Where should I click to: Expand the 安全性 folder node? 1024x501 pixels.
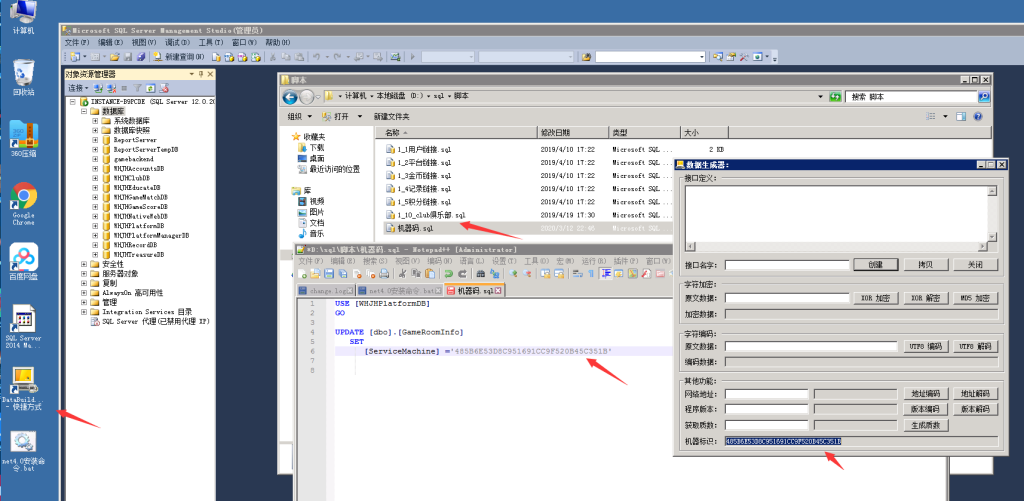84,264
